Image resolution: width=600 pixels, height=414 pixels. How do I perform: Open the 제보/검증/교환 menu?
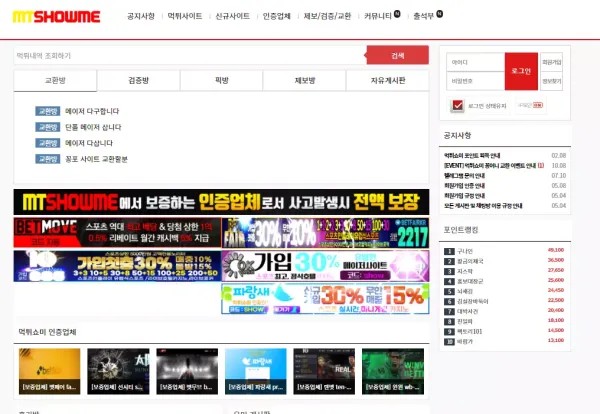327,16
